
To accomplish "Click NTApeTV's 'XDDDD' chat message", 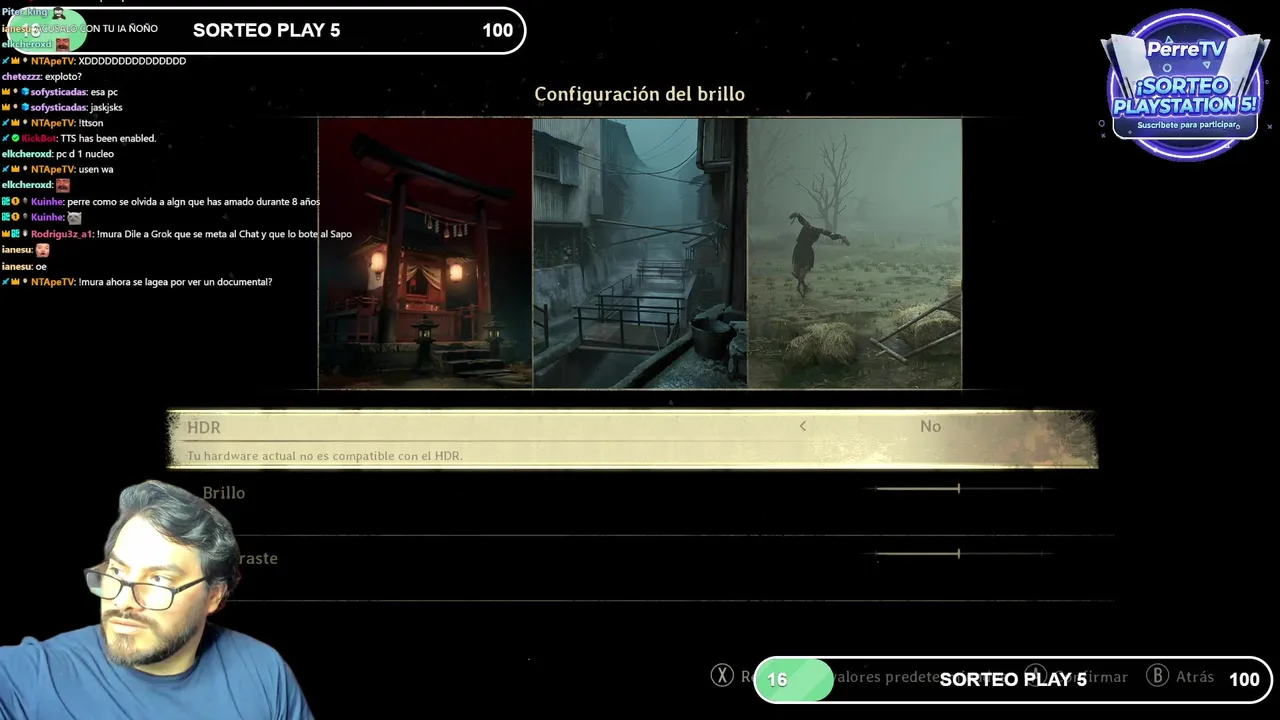I will pos(132,61).
